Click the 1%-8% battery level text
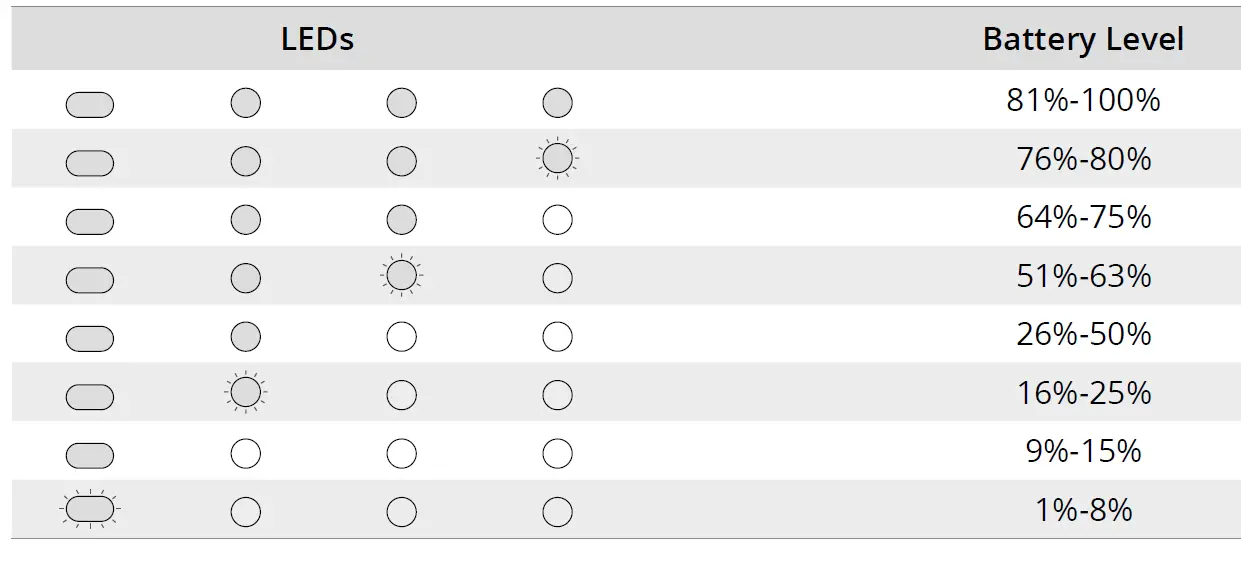The width and height of the screenshot is (1241, 571). coord(1083,510)
